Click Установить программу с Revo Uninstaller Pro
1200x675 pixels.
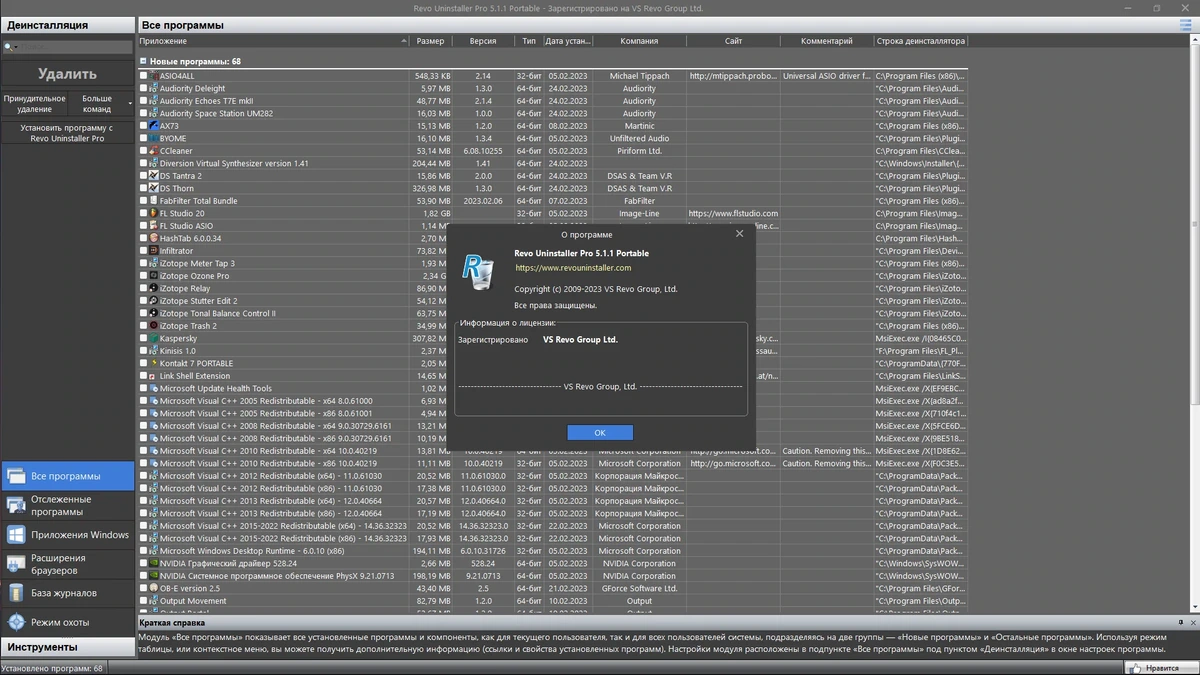(67, 133)
